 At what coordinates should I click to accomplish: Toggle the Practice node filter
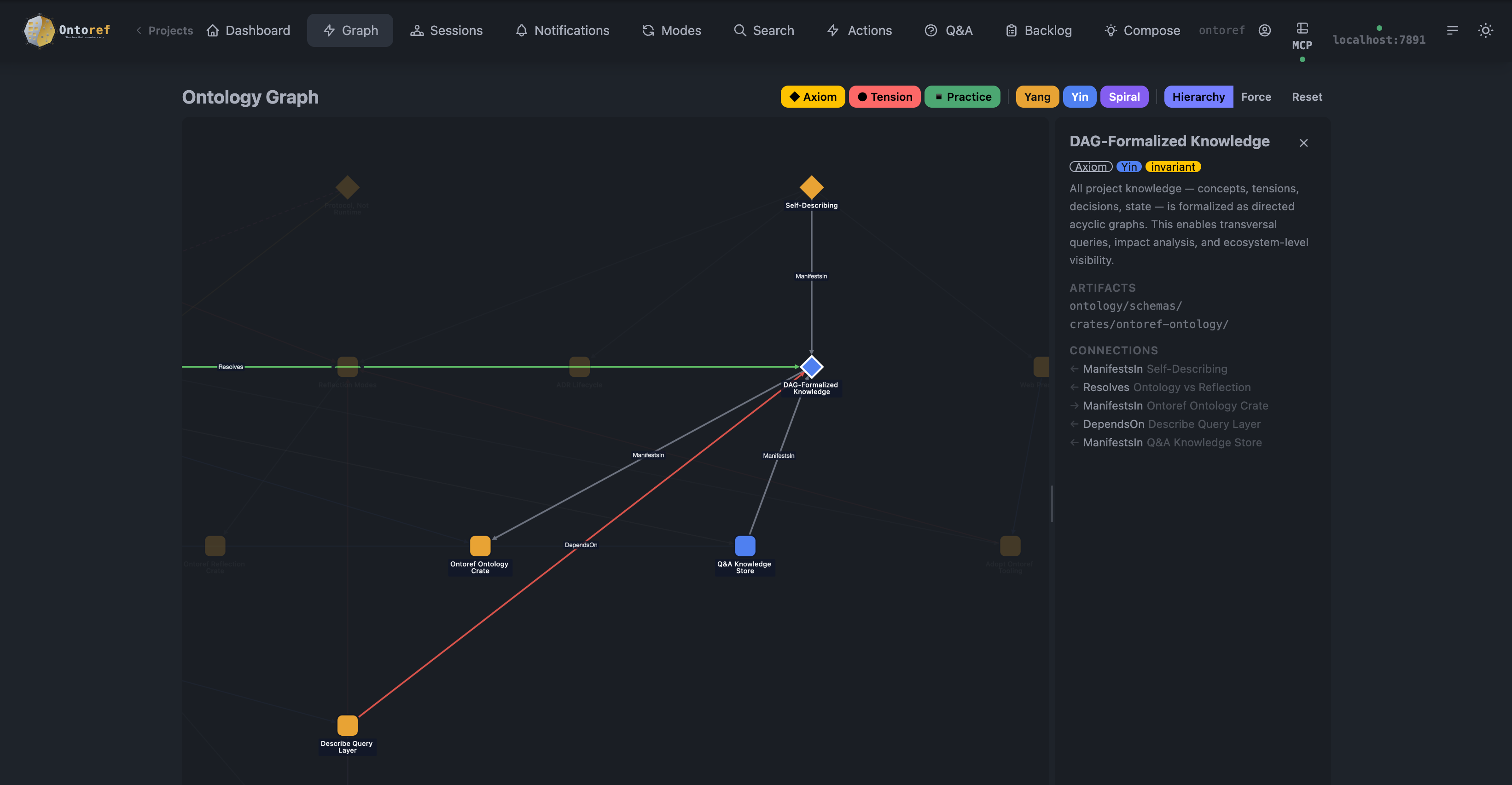click(962, 96)
